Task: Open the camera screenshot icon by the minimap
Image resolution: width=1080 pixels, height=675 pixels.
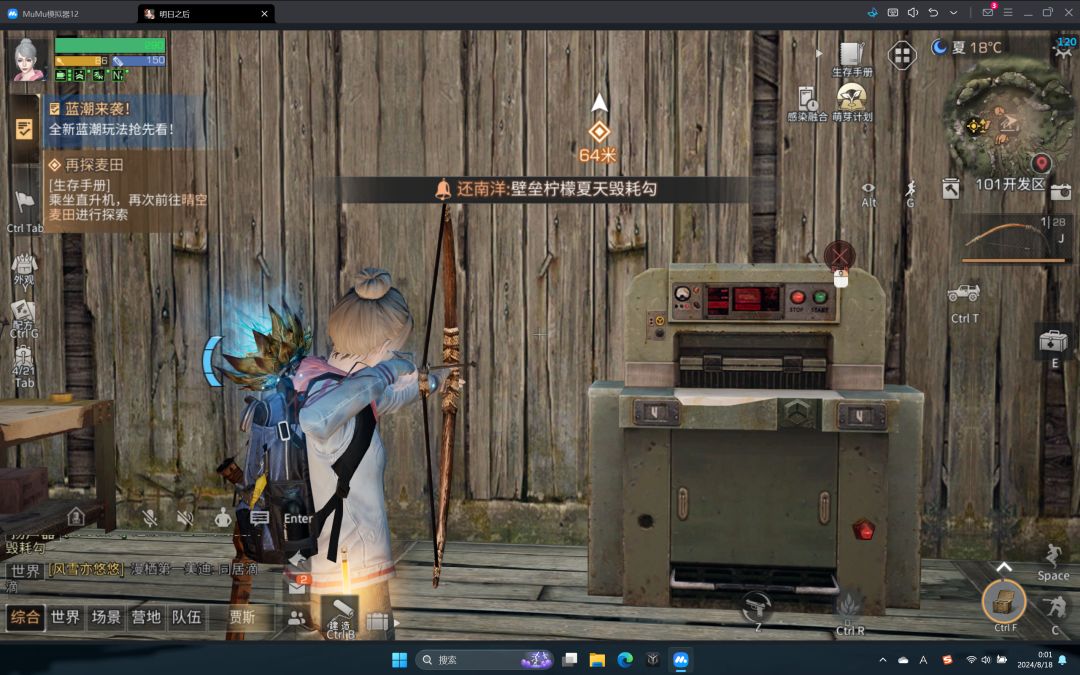Action: coord(1061,192)
